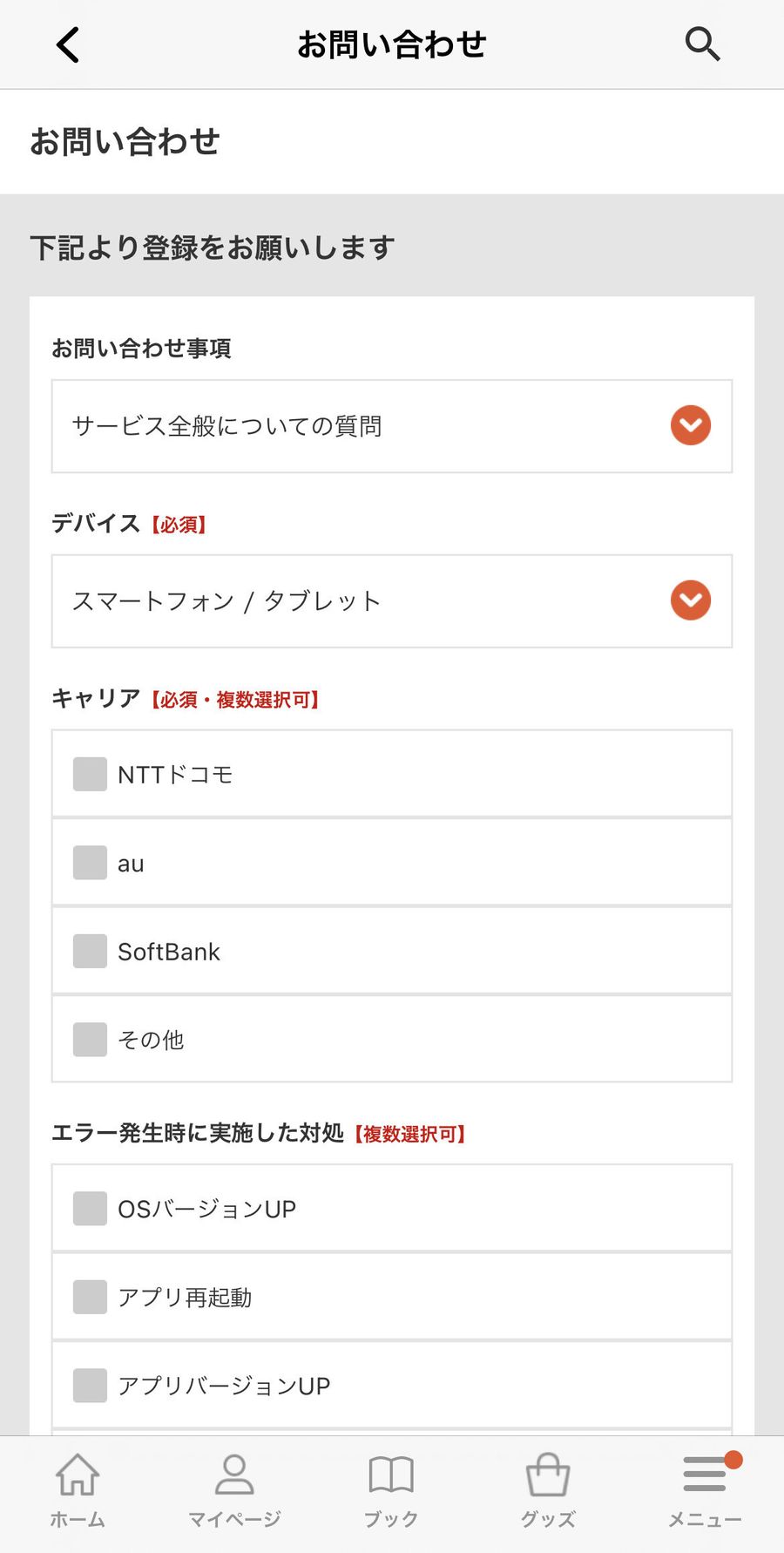Go to ホーム home icon
Viewport: 784px width, 1553px height.
pyautogui.click(x=78, y=1475)
